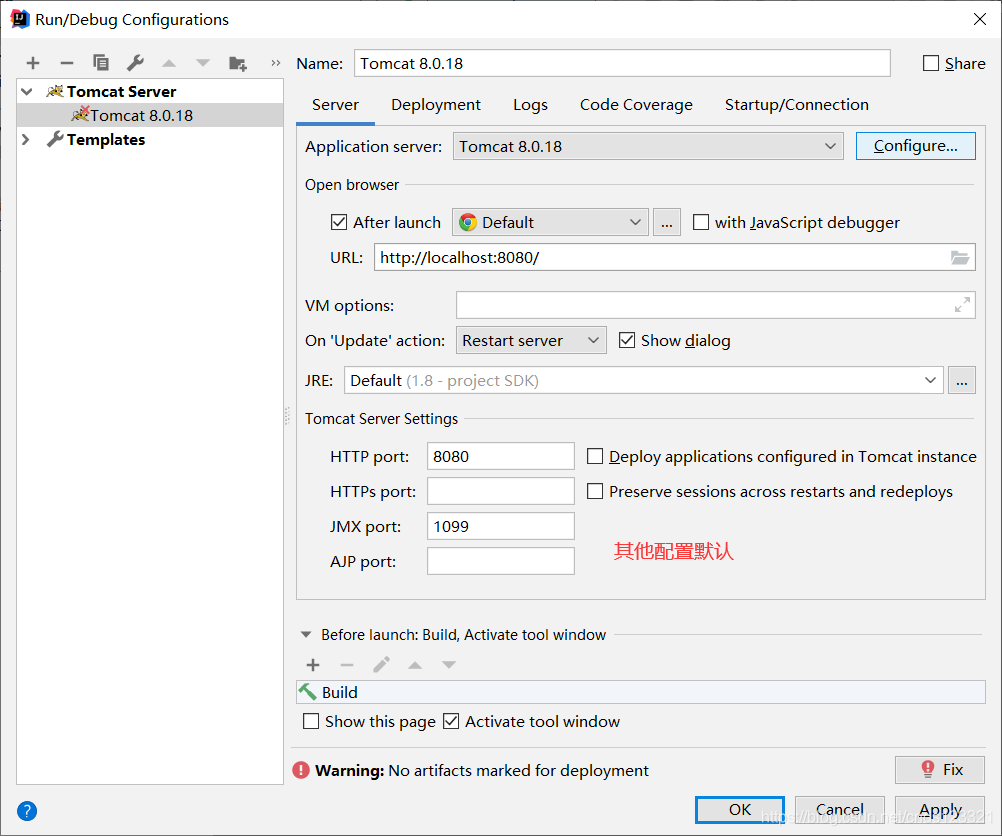The image size is (1002, 836).
Task: Click the Fix button
Action: (x=939, y=770)
